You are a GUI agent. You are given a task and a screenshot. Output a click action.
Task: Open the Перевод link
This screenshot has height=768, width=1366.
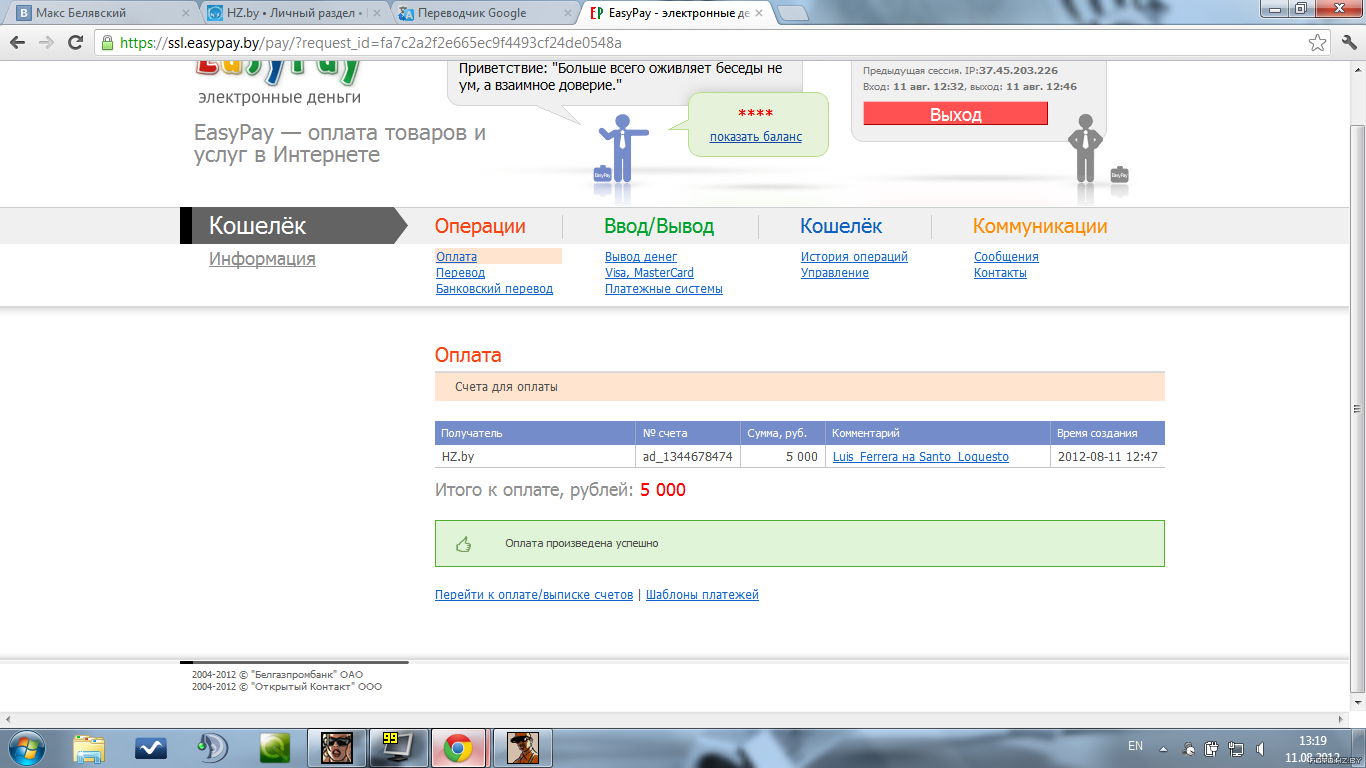click(460, 273)
